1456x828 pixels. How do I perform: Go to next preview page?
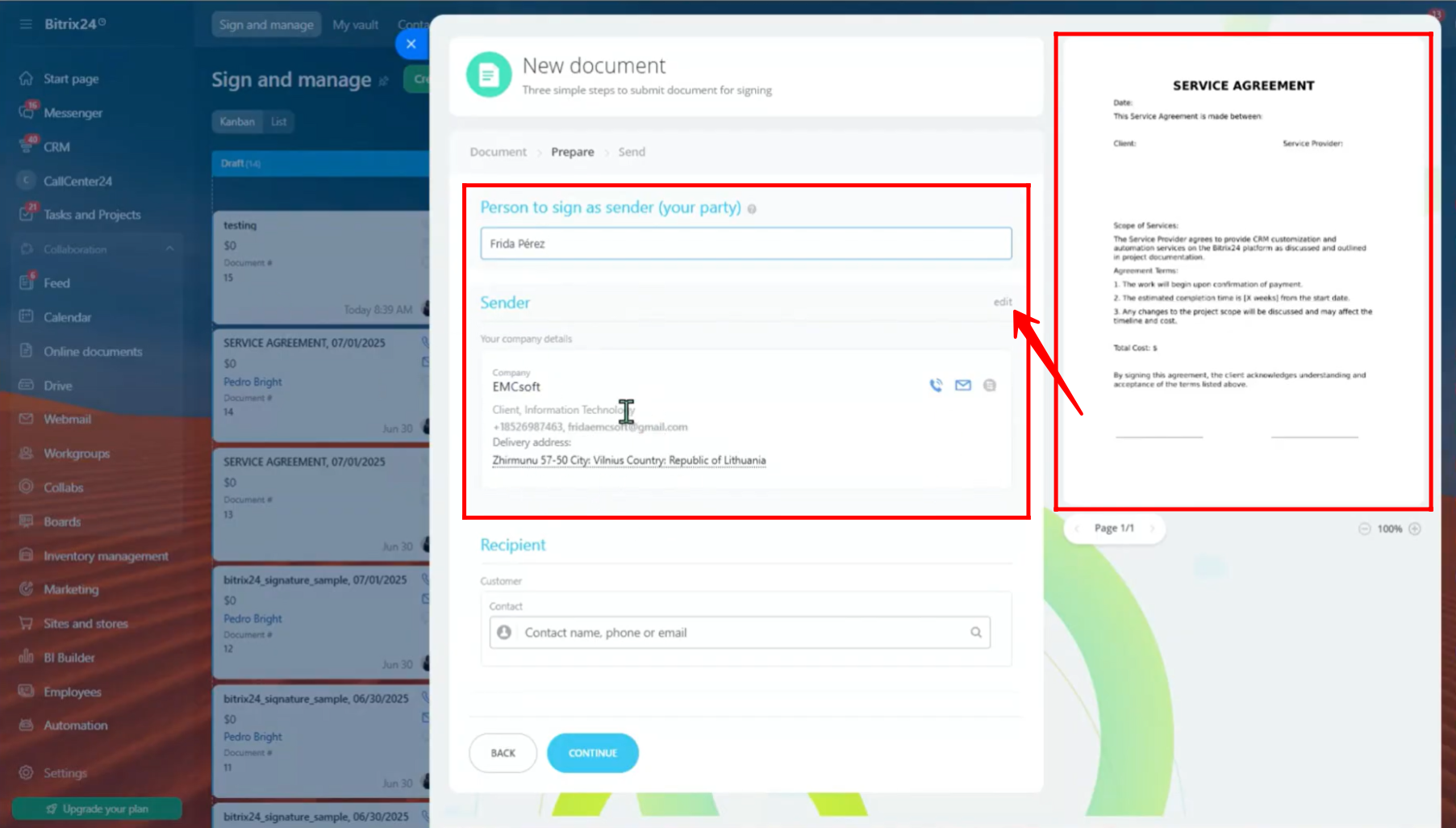(1152, 529)
